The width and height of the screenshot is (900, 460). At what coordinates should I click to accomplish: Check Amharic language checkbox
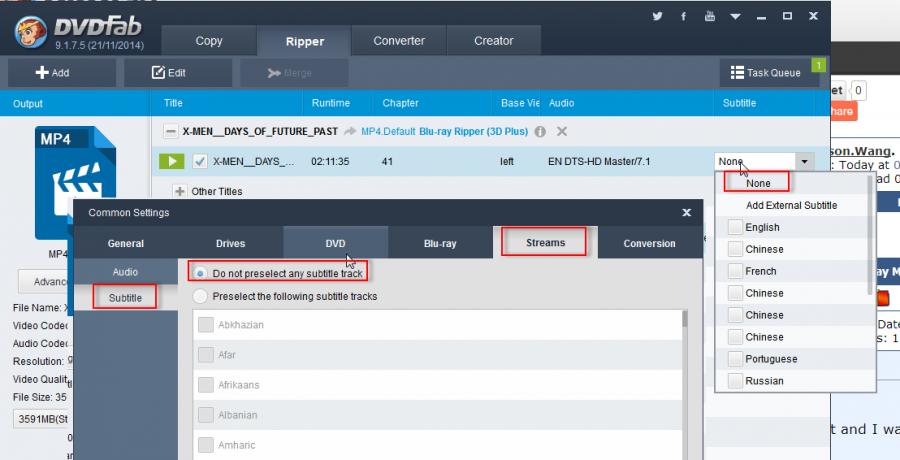[205, 444]
